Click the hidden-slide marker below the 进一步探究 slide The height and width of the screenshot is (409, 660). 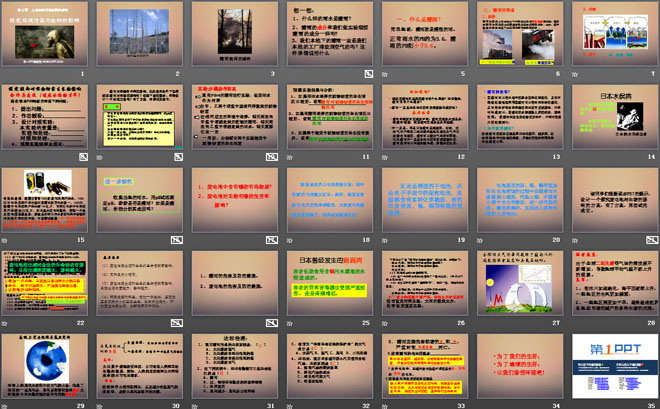tap(177, 240)
